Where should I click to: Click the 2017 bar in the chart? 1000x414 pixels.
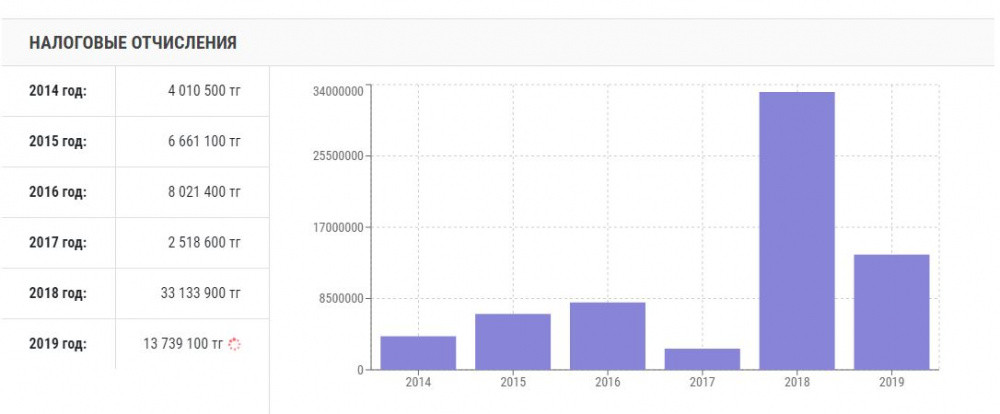[x=702, y=358]
